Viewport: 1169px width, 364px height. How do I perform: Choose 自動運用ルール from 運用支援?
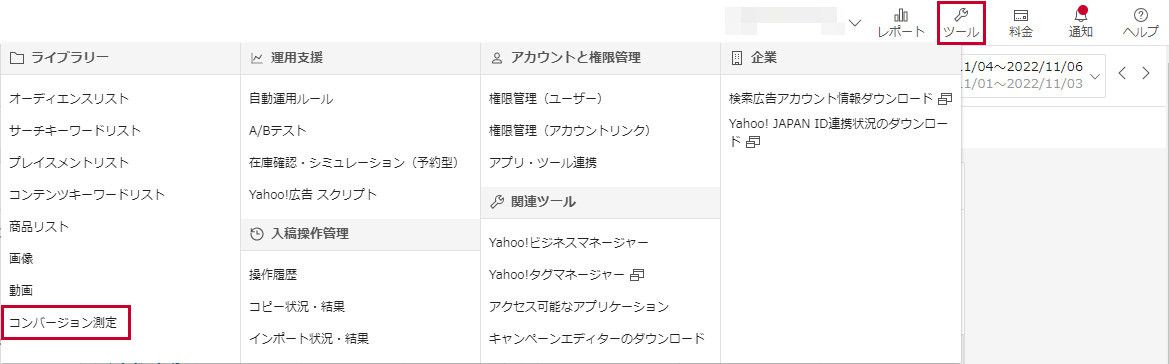[x=291, y=98]
